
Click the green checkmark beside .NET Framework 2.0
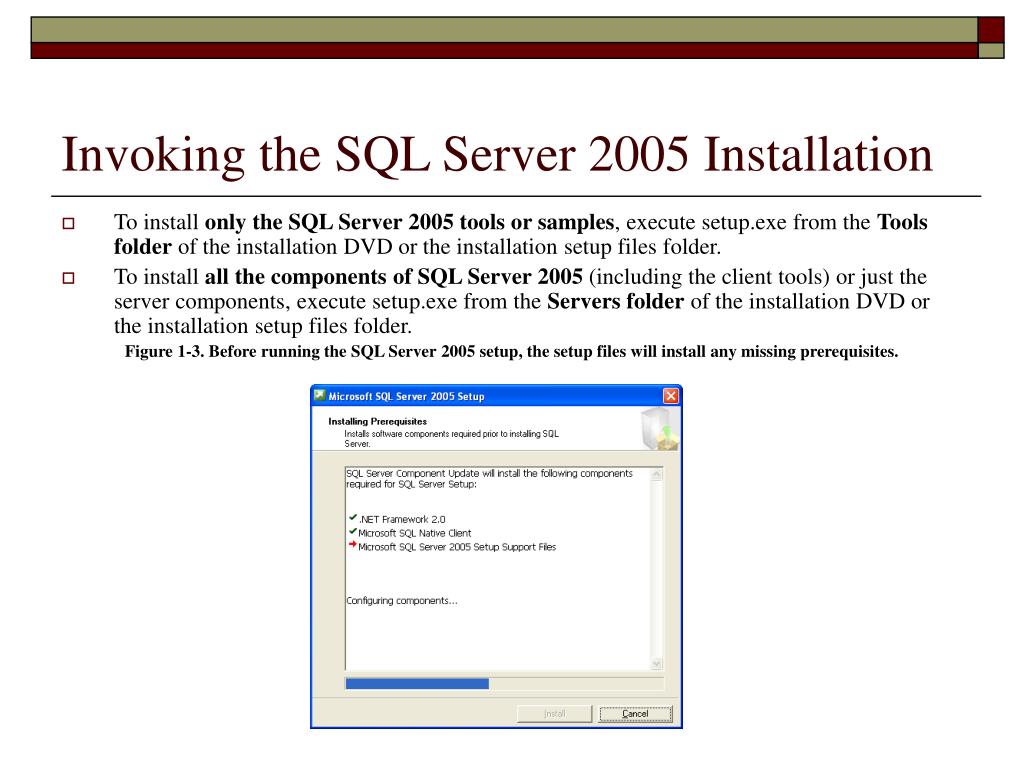tap(353, 517)
